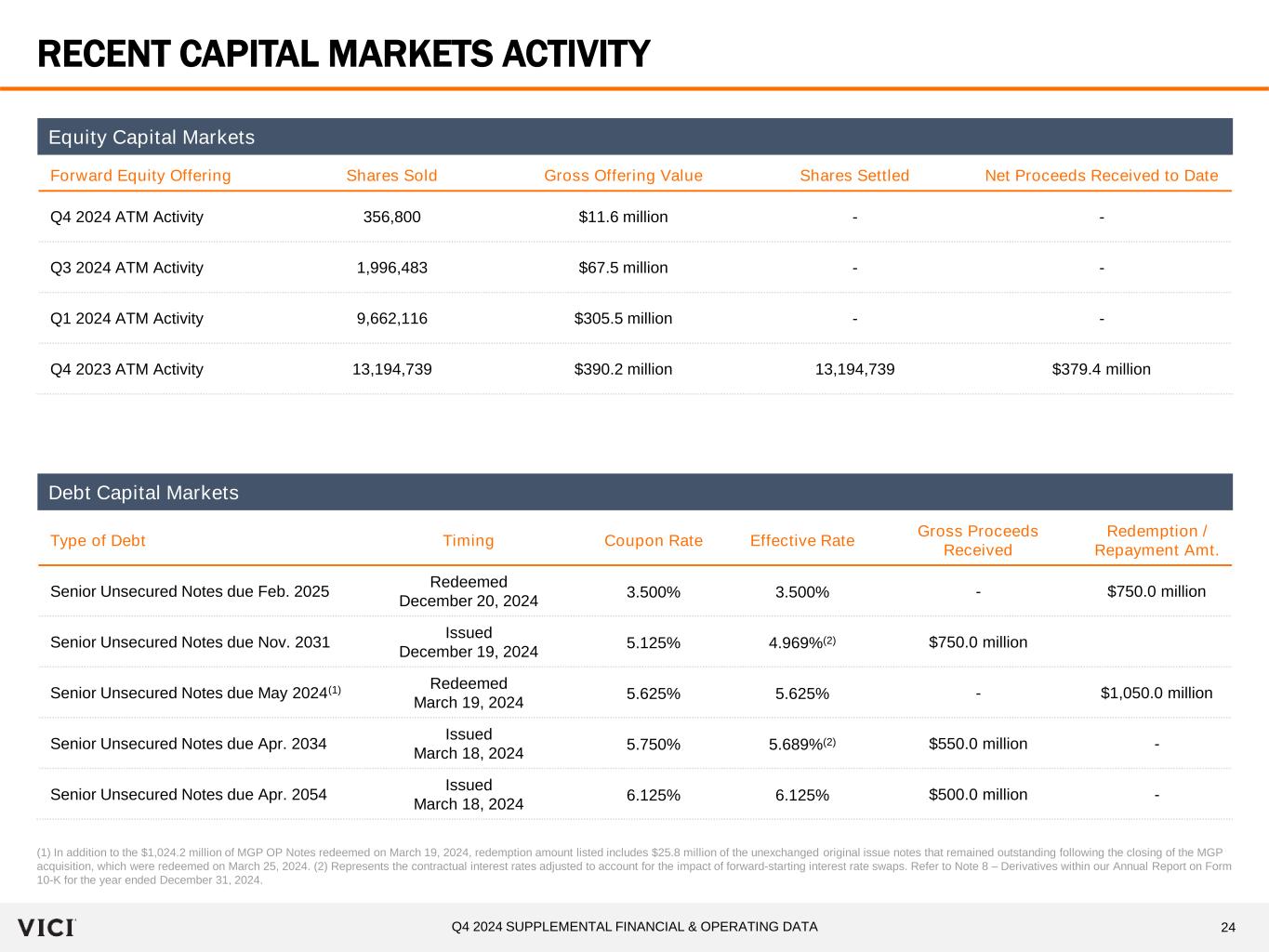This screenshot has height=952, width=1269.
Task: Click the Q1 2024 ATM Activity row label
Action: [x=126, y=318]
